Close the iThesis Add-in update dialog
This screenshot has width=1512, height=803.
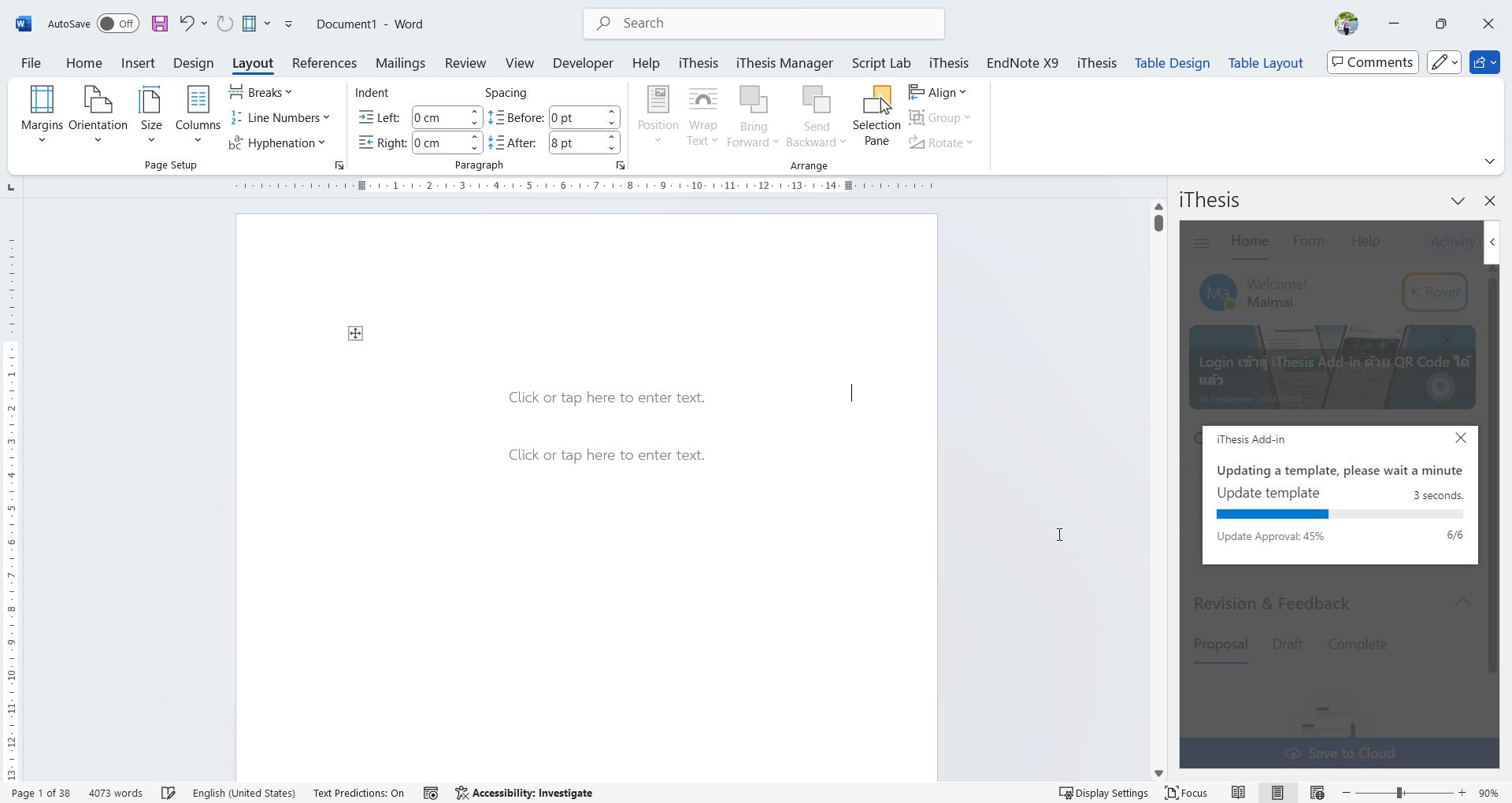(x=1461, y=438)
